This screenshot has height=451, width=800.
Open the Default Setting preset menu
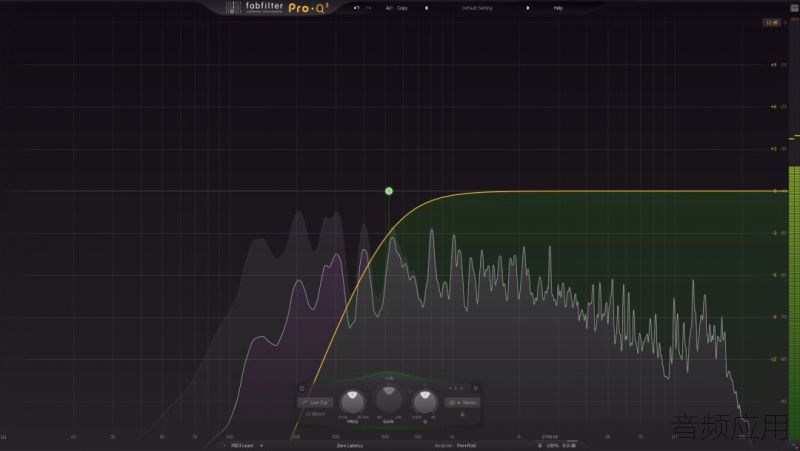pyautogui.click(x=477, y=8)
